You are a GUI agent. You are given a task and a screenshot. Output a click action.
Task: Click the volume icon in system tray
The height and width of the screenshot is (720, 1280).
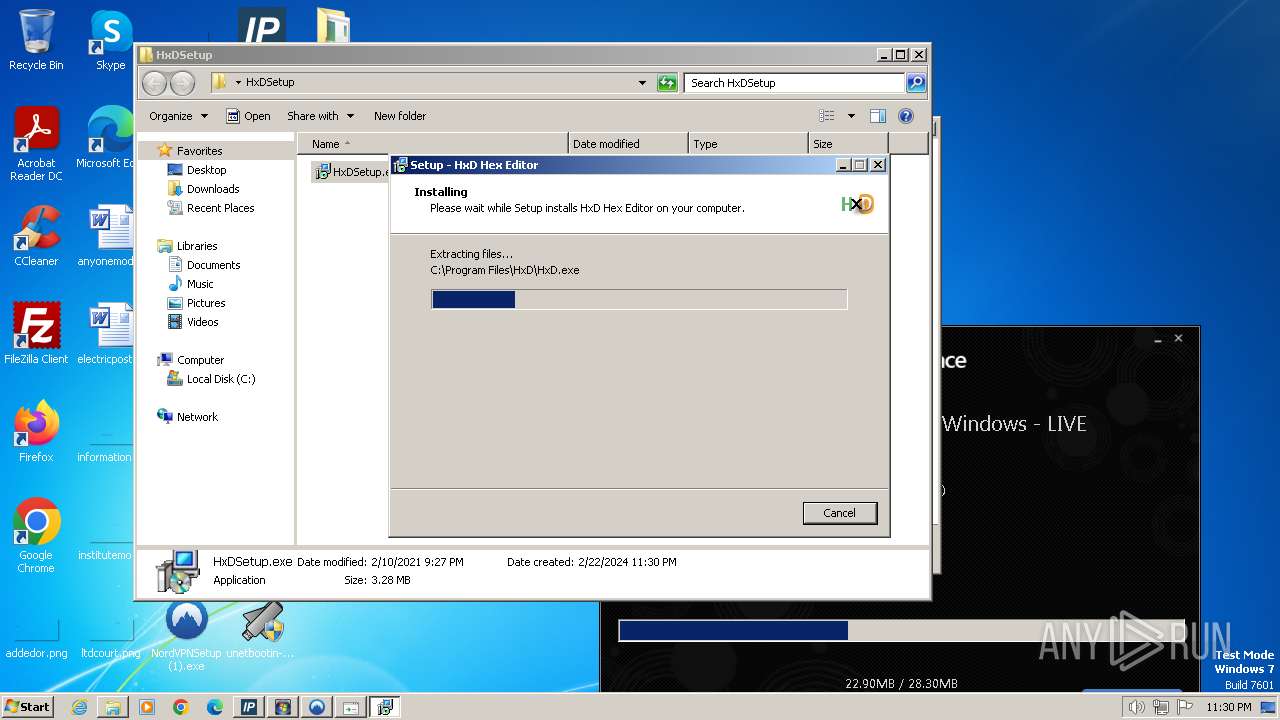coord(1136,707)
